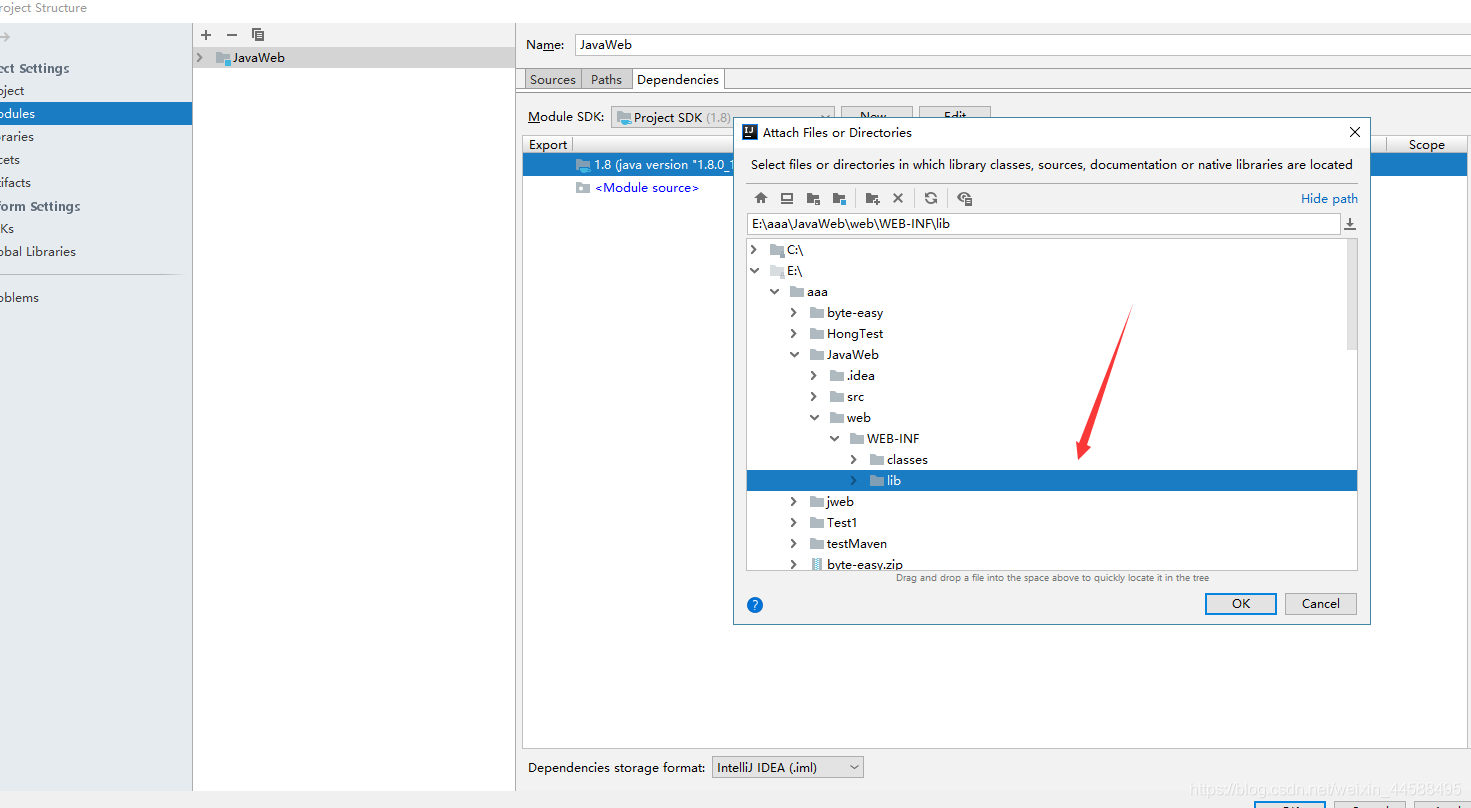The image size is (1471, 808).
Task: Click the Export column header
Action: [548, 145]
